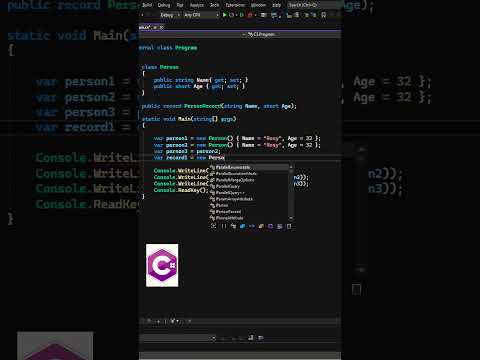Open the Build menu
Image resolution: width=480 pixels, height=360 pixels.
click(147, 5)
